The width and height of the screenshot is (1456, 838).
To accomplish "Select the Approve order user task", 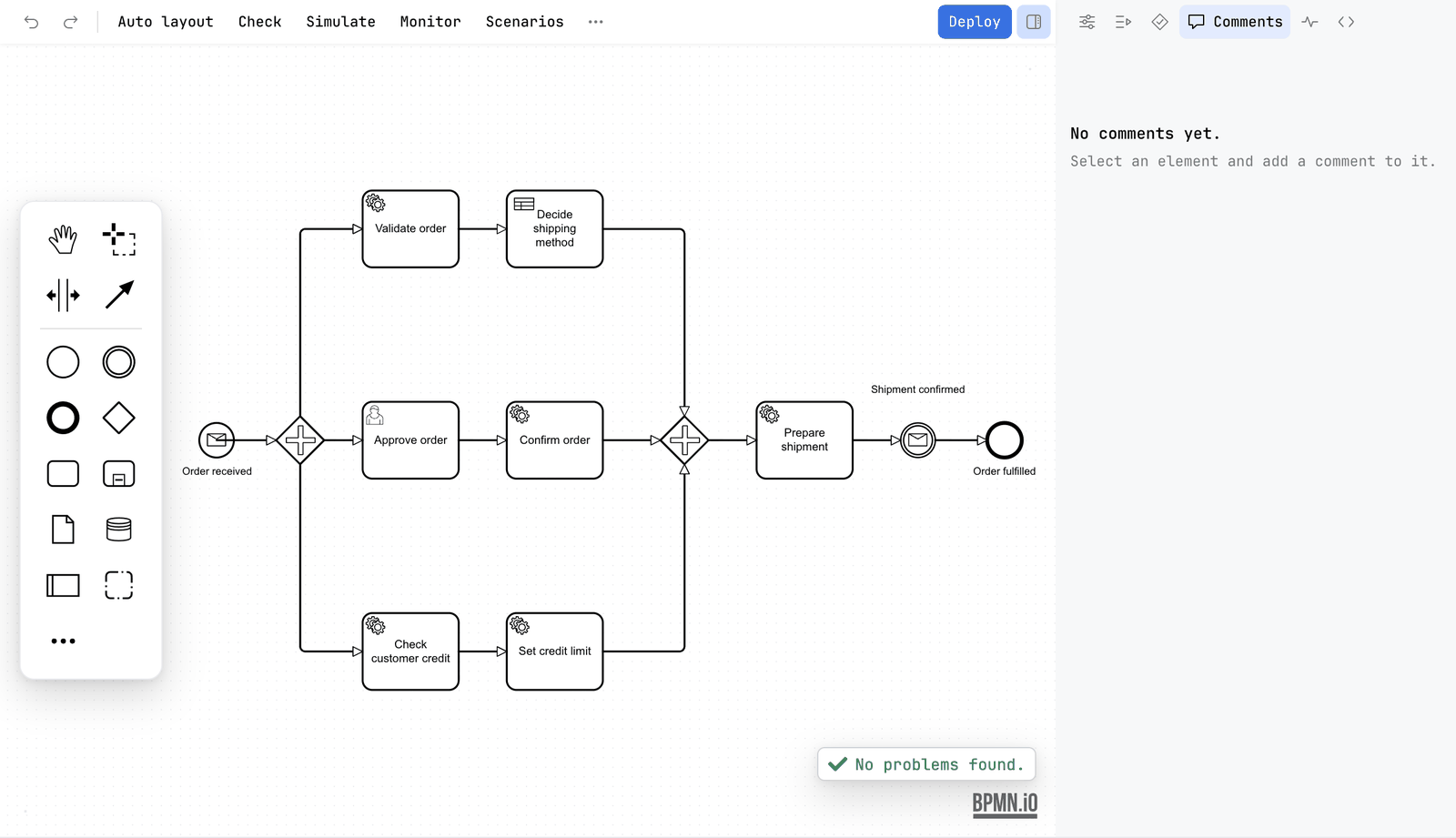I will (x=410, y=440).
